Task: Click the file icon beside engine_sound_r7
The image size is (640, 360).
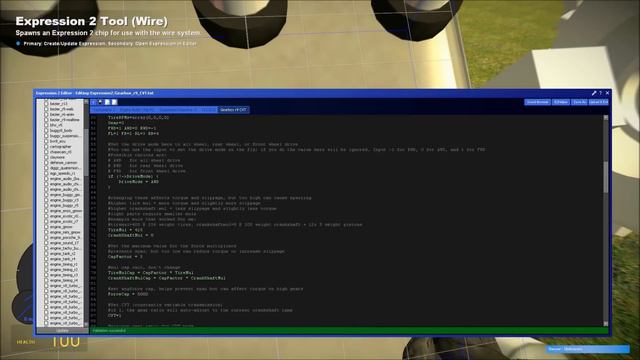Action: click(46, 243)
